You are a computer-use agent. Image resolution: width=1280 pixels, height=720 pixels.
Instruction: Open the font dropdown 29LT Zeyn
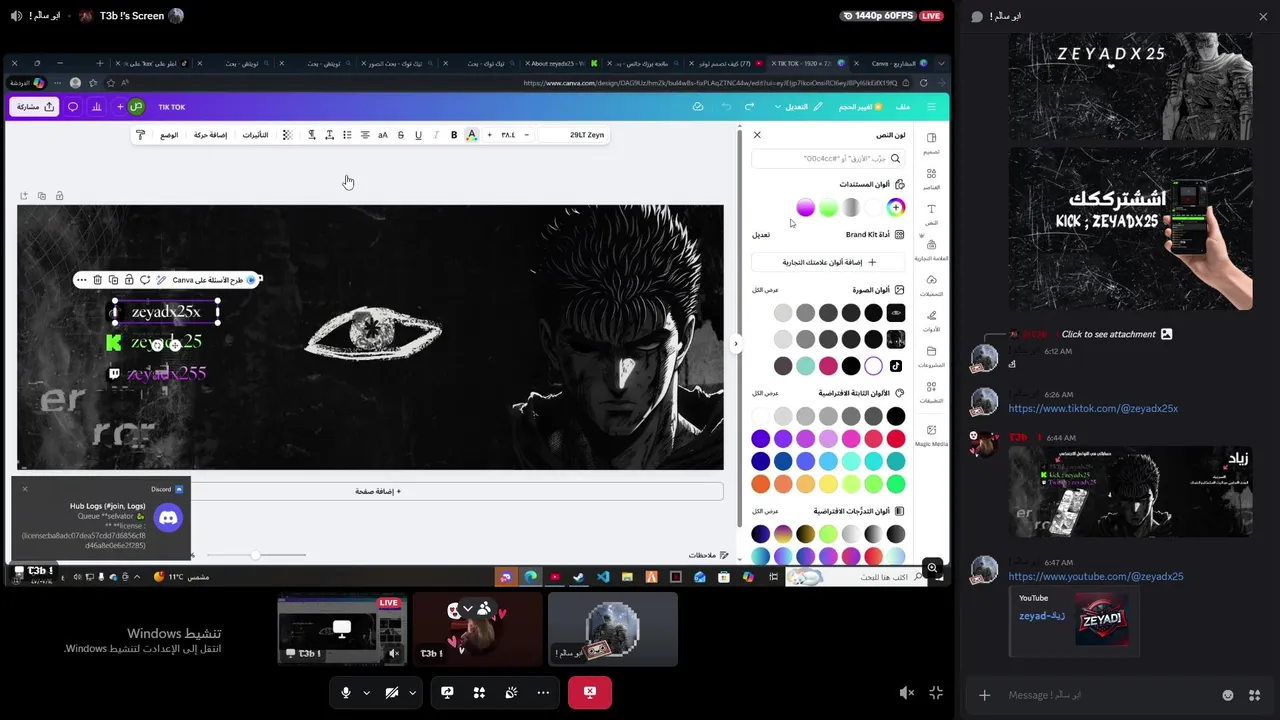[574, 135]
